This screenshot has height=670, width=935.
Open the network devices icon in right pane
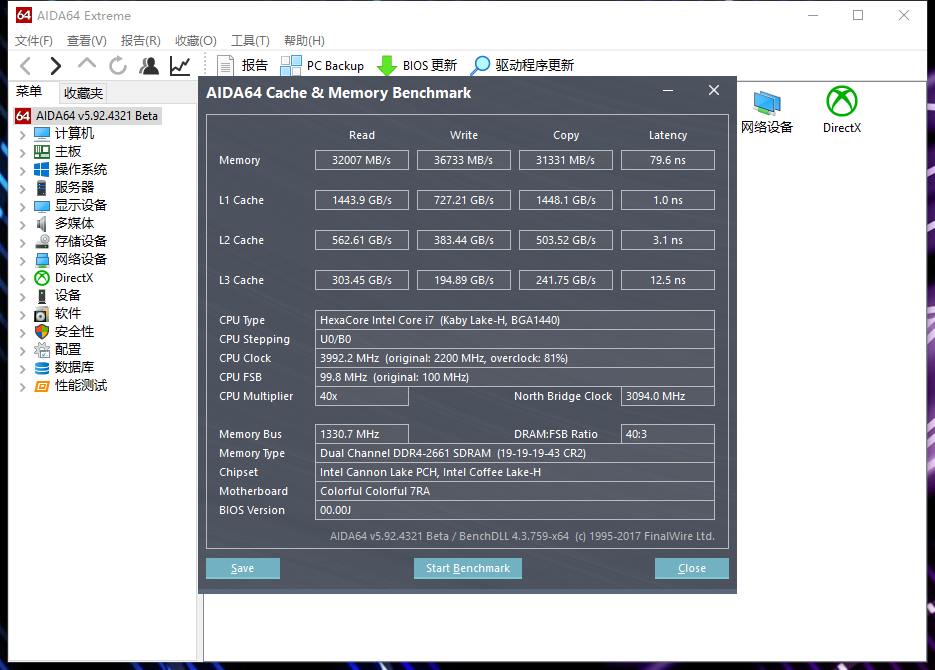click(x=767, y=103)
